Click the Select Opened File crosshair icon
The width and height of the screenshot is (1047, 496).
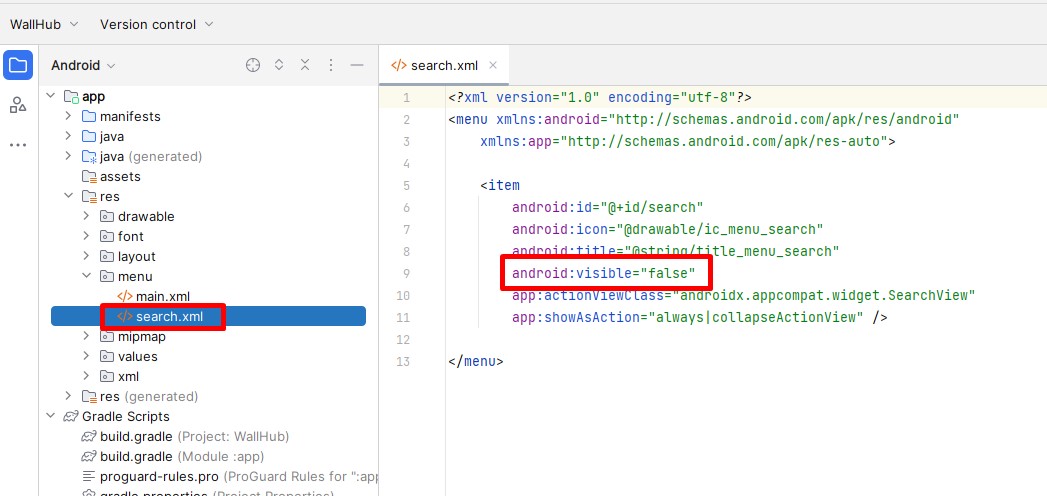point(252,65)
